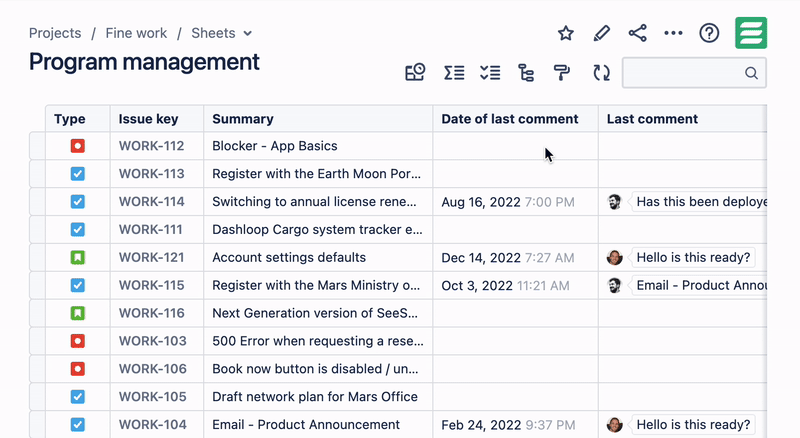This screenshot has height=438, width=800.
Task: Open issue WORK-114 link
Action: coord(152,202)
